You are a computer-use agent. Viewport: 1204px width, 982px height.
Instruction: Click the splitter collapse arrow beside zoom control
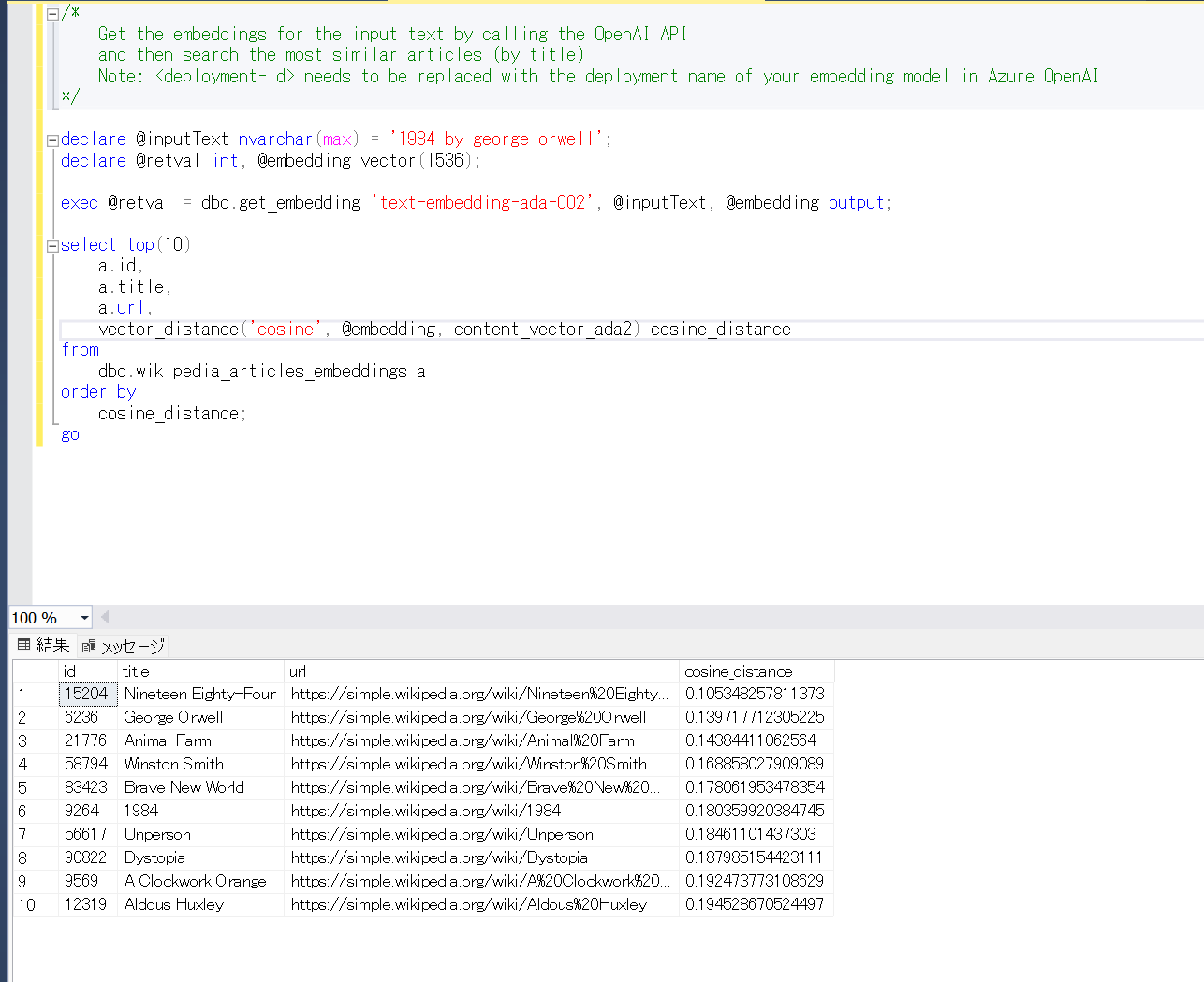click(x=104, y=617)
